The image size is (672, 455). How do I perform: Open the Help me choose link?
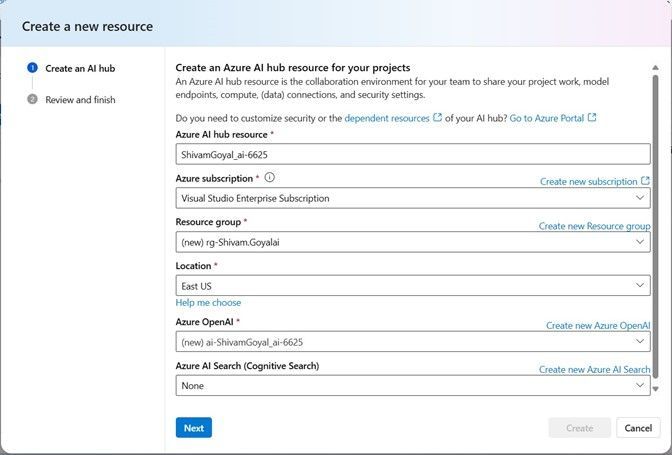208,303
